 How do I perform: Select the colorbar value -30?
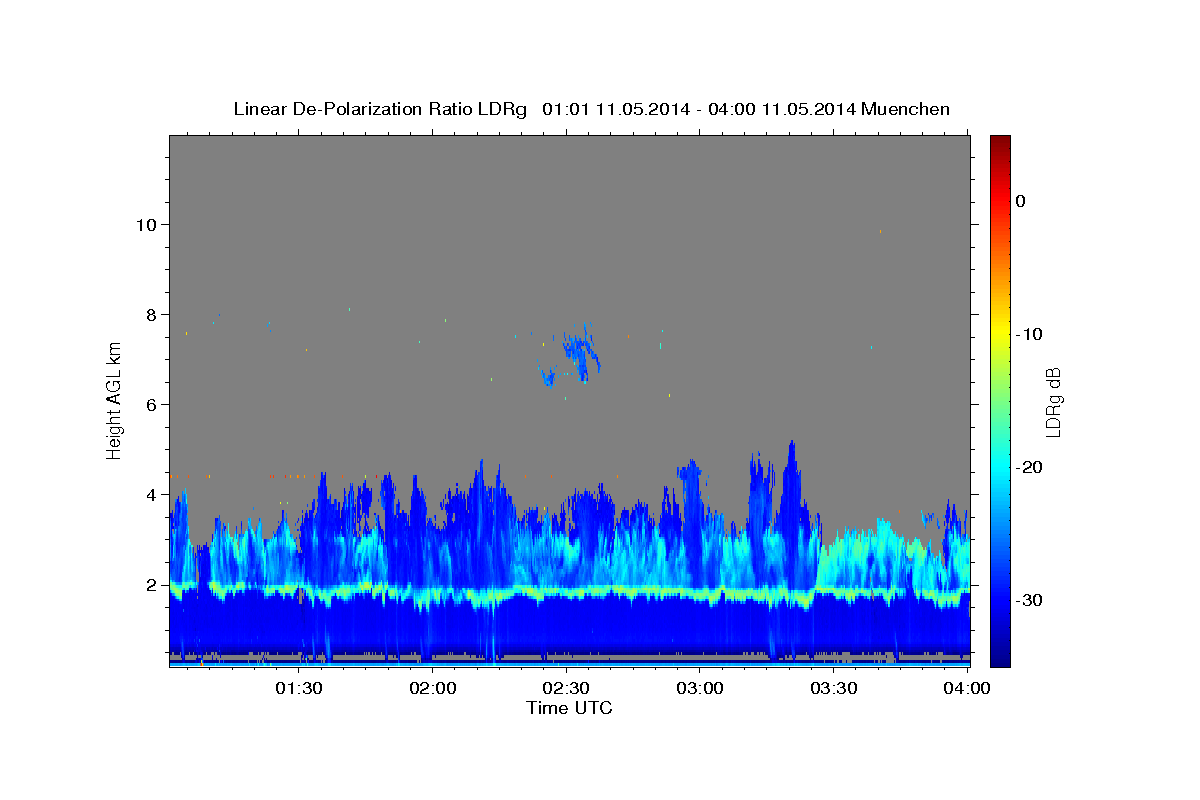pyautogui.click(x=1030, y=600)
